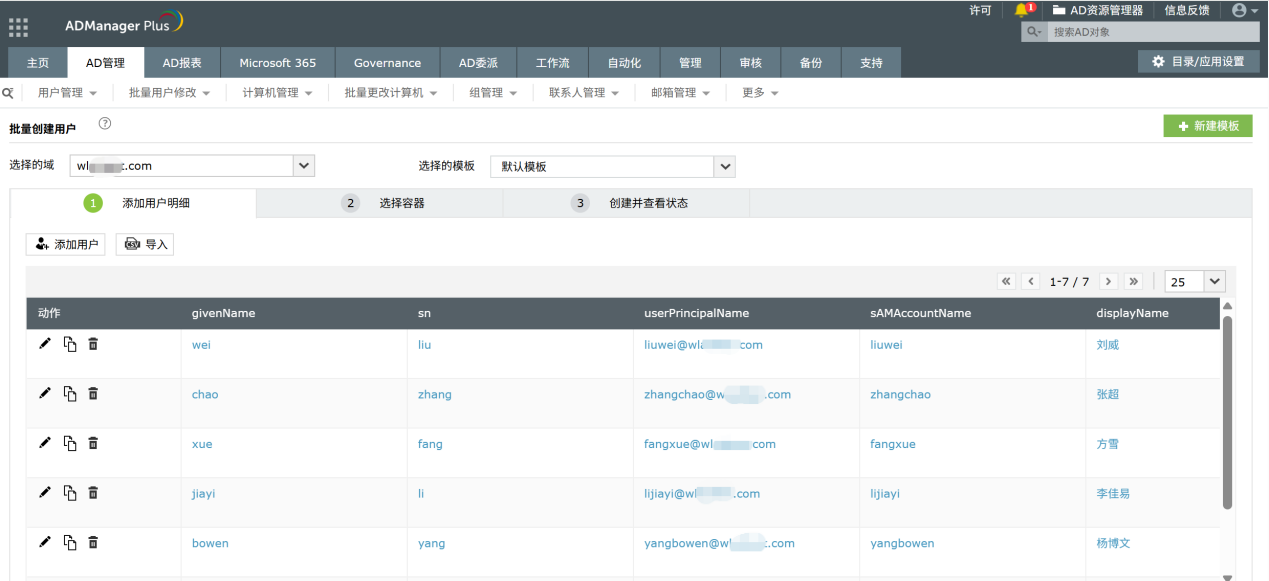Click the delete trash icon for user bowen
Viewport: 1269px width, 581px height.
pos(93,542)
